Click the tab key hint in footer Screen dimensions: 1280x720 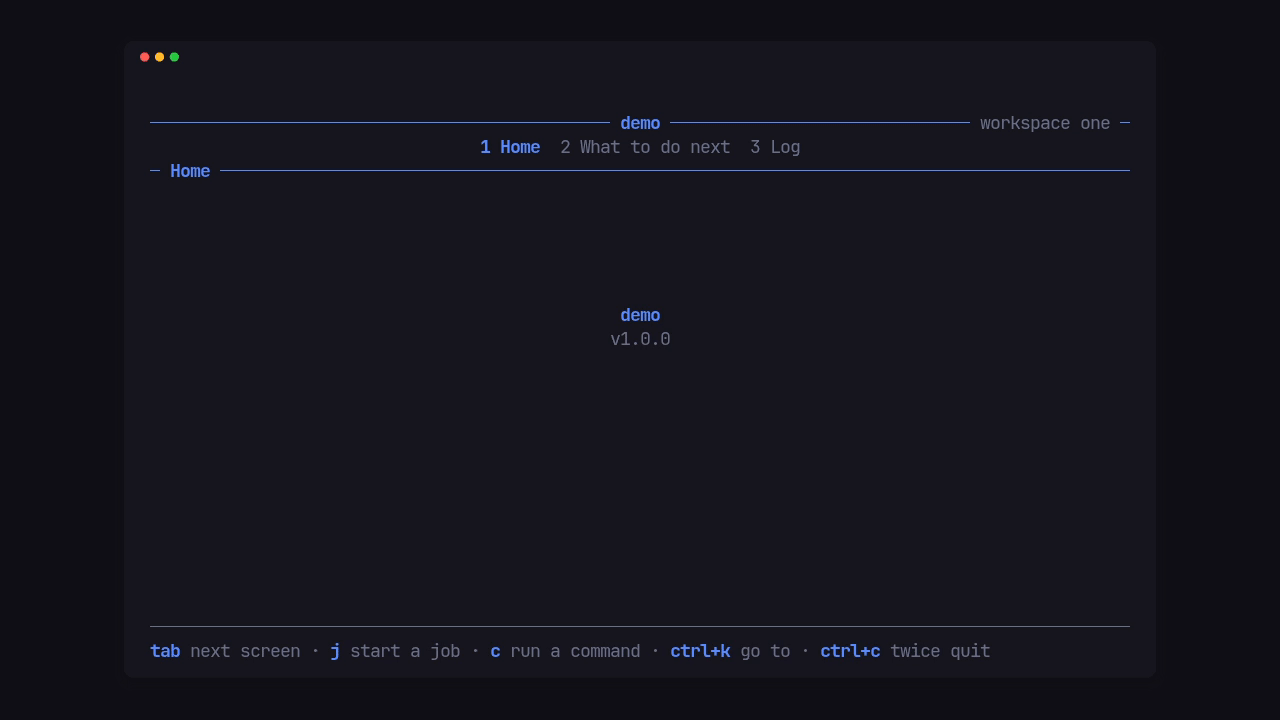(x=165, y=651)
